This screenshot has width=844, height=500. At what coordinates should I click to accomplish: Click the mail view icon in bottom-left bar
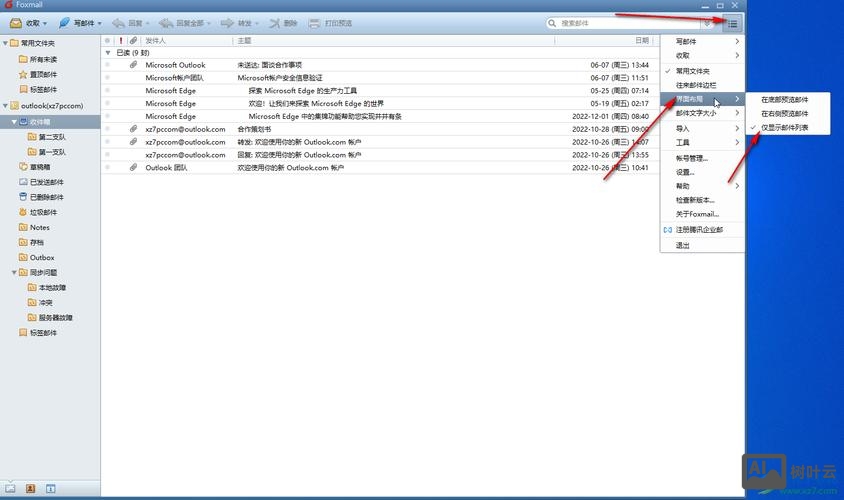click(11, 488)
